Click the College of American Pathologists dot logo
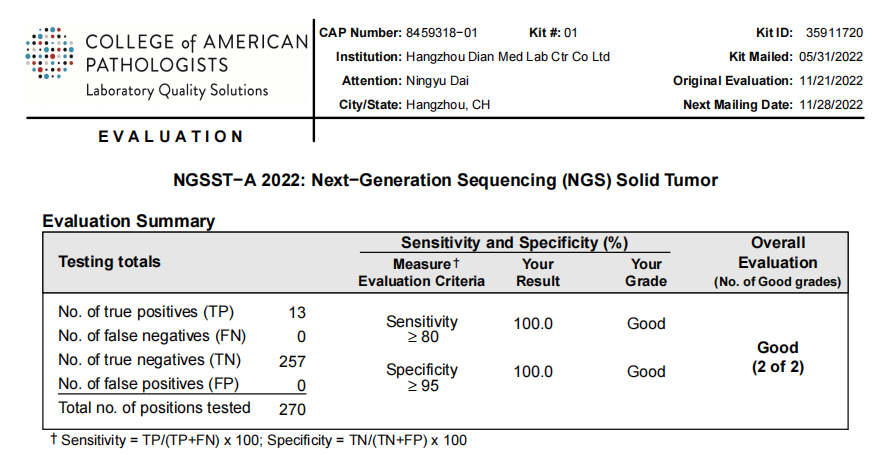The height and width of the screenshot is (455, 882). [x=49, y=55]
